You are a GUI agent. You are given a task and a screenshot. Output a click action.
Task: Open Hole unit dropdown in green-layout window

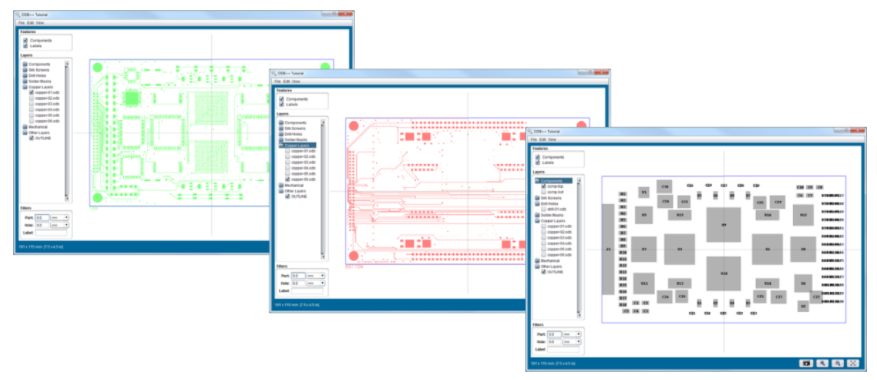tap(59, 225)
